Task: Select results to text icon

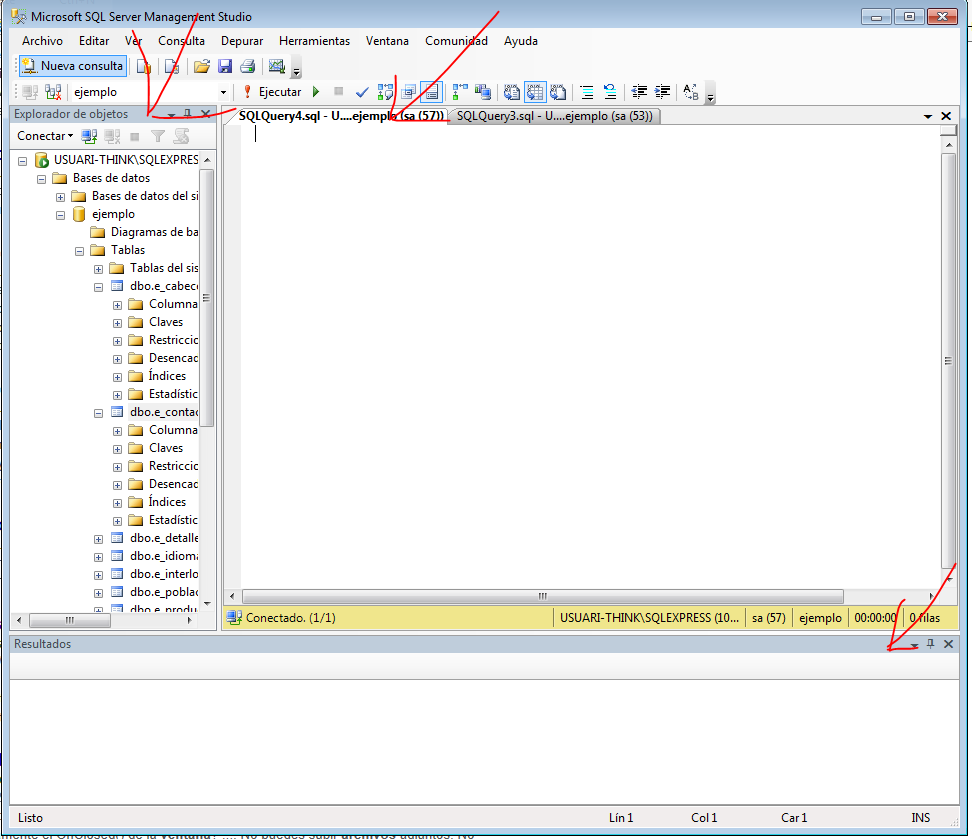Action: (511, 92)
